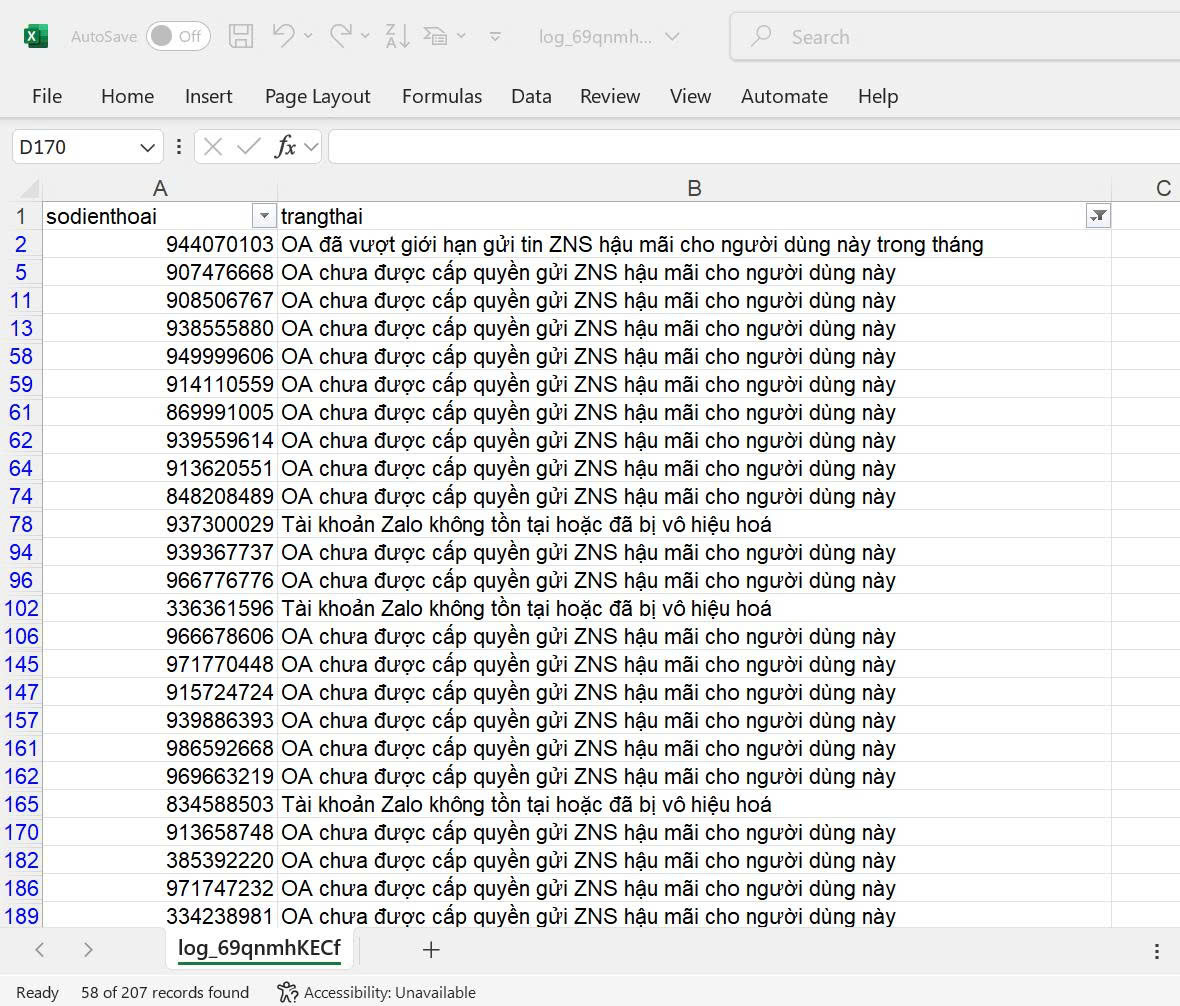Click 58 of 207 records found text
1180x1006 pixels.
click(165, 992)
